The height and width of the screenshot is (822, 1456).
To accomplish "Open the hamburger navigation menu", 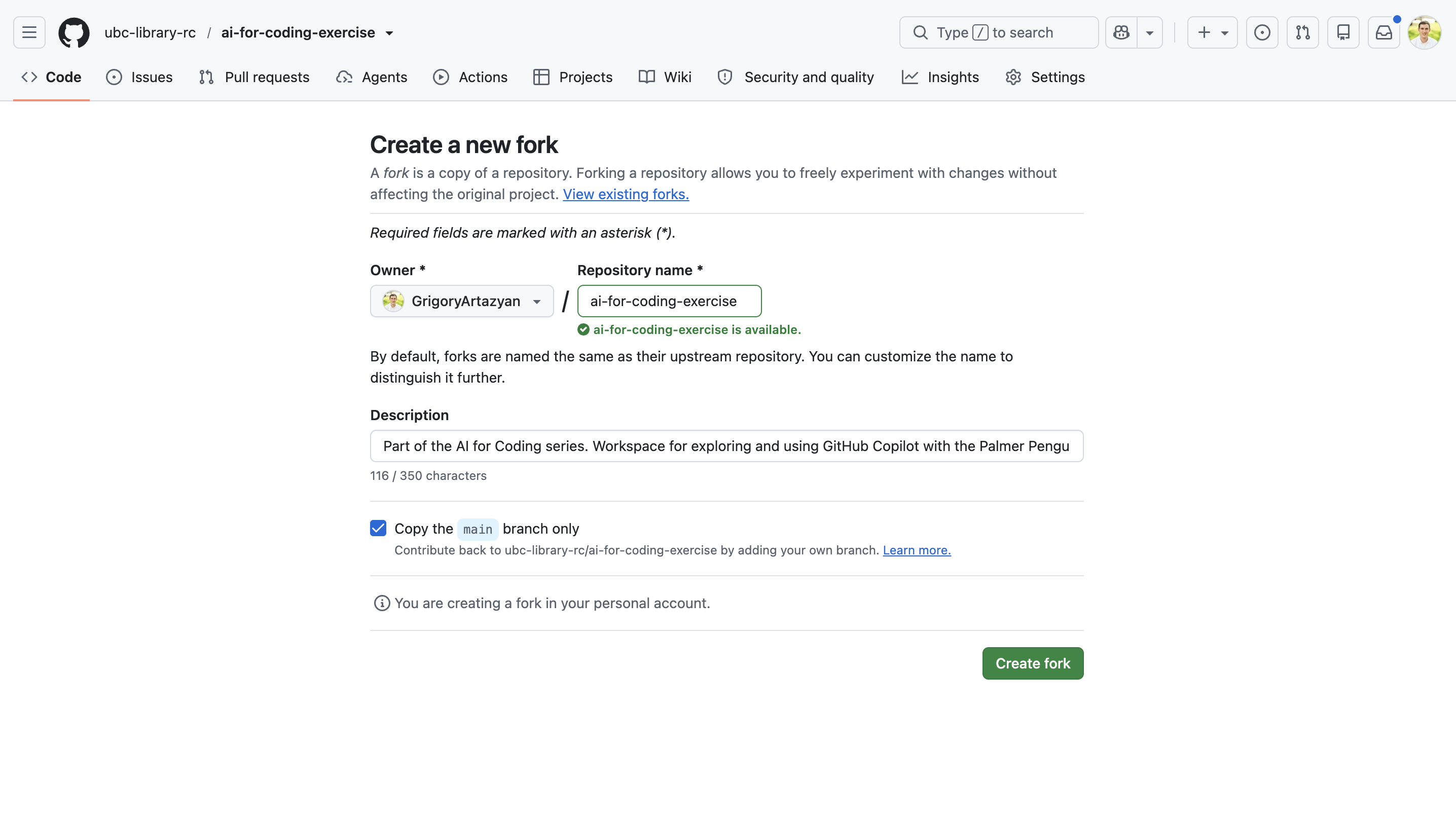I will tap(29, 32).
